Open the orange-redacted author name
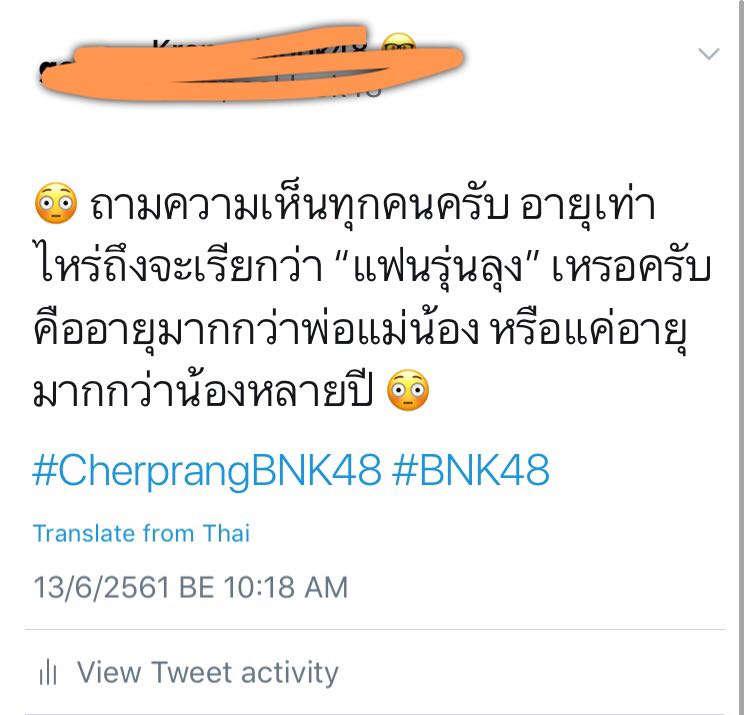 (251, 63)
